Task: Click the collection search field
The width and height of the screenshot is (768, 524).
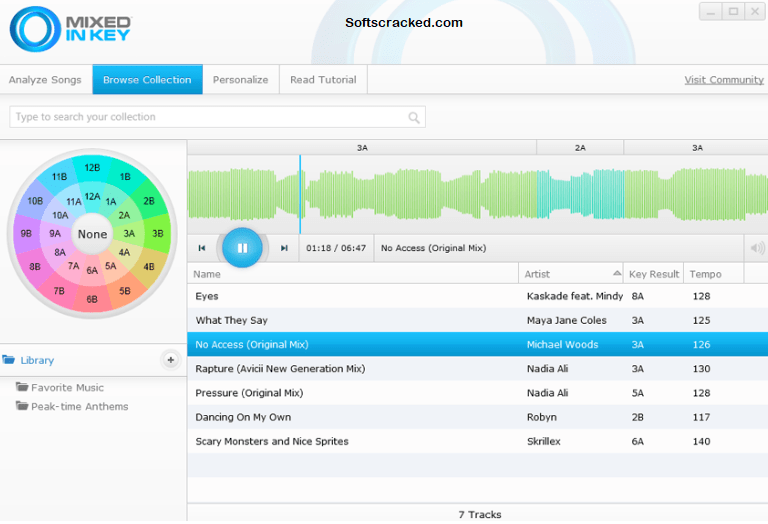Action: pyautogui.click(x=217, y=117)
